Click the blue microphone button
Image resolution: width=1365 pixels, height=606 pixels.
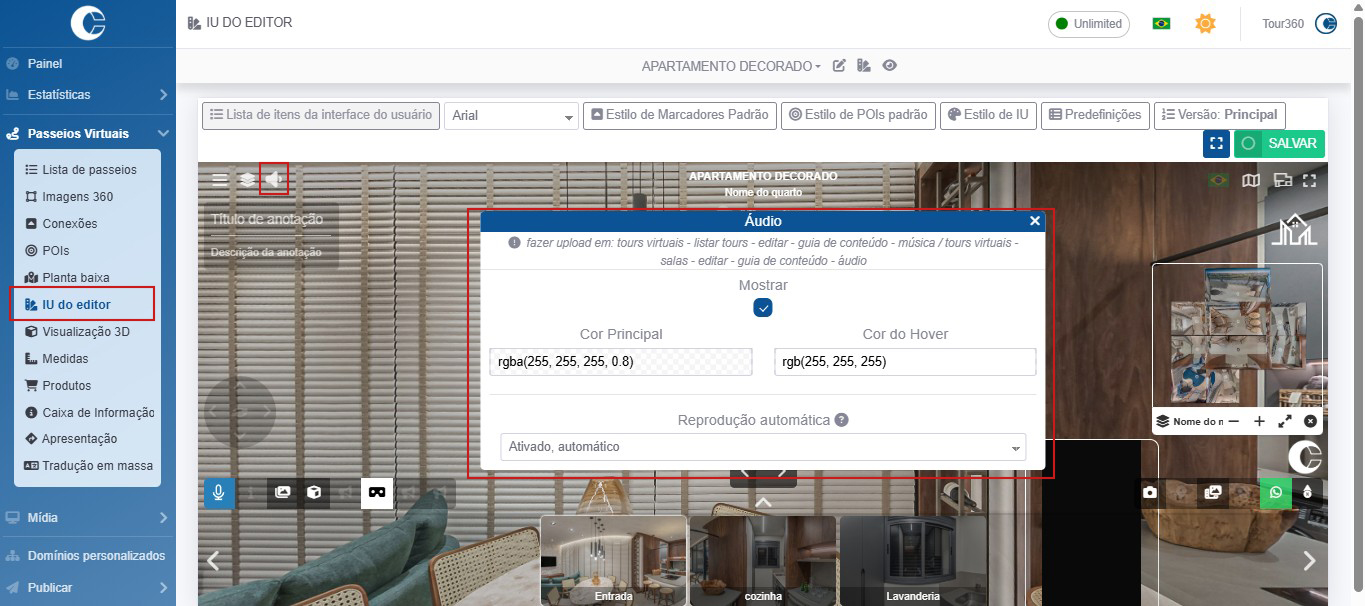pos(219,492)
